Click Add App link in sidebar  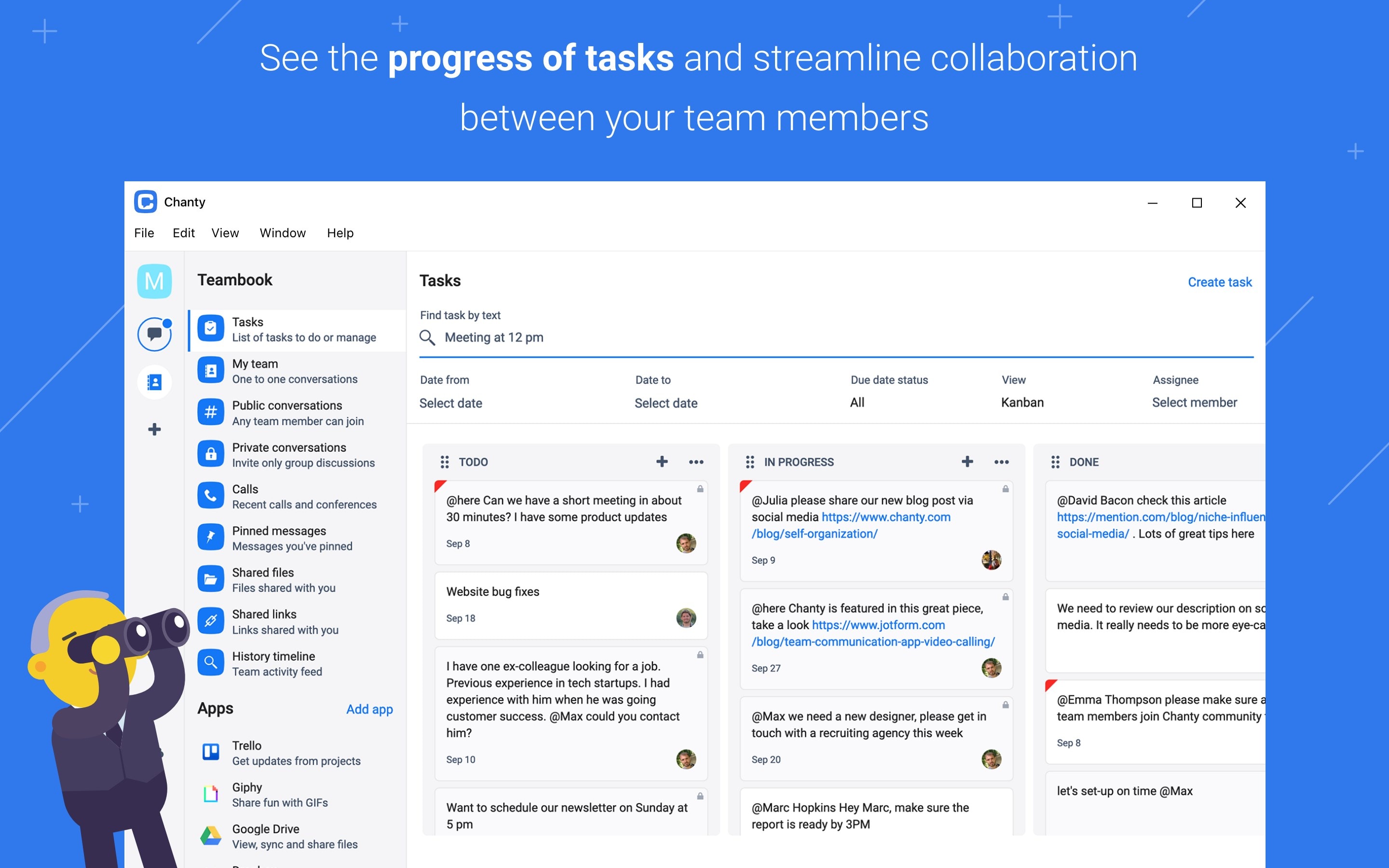click(x=369, y=709)
